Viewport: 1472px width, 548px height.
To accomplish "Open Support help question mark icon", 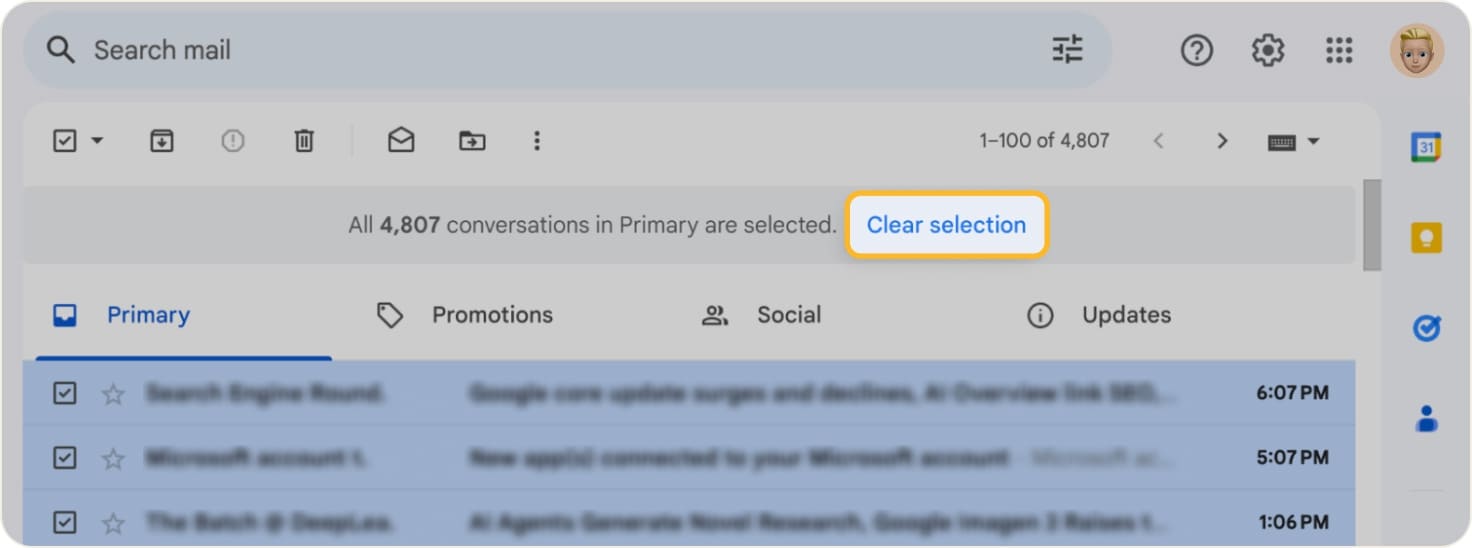I will (x=1196, y=50).
